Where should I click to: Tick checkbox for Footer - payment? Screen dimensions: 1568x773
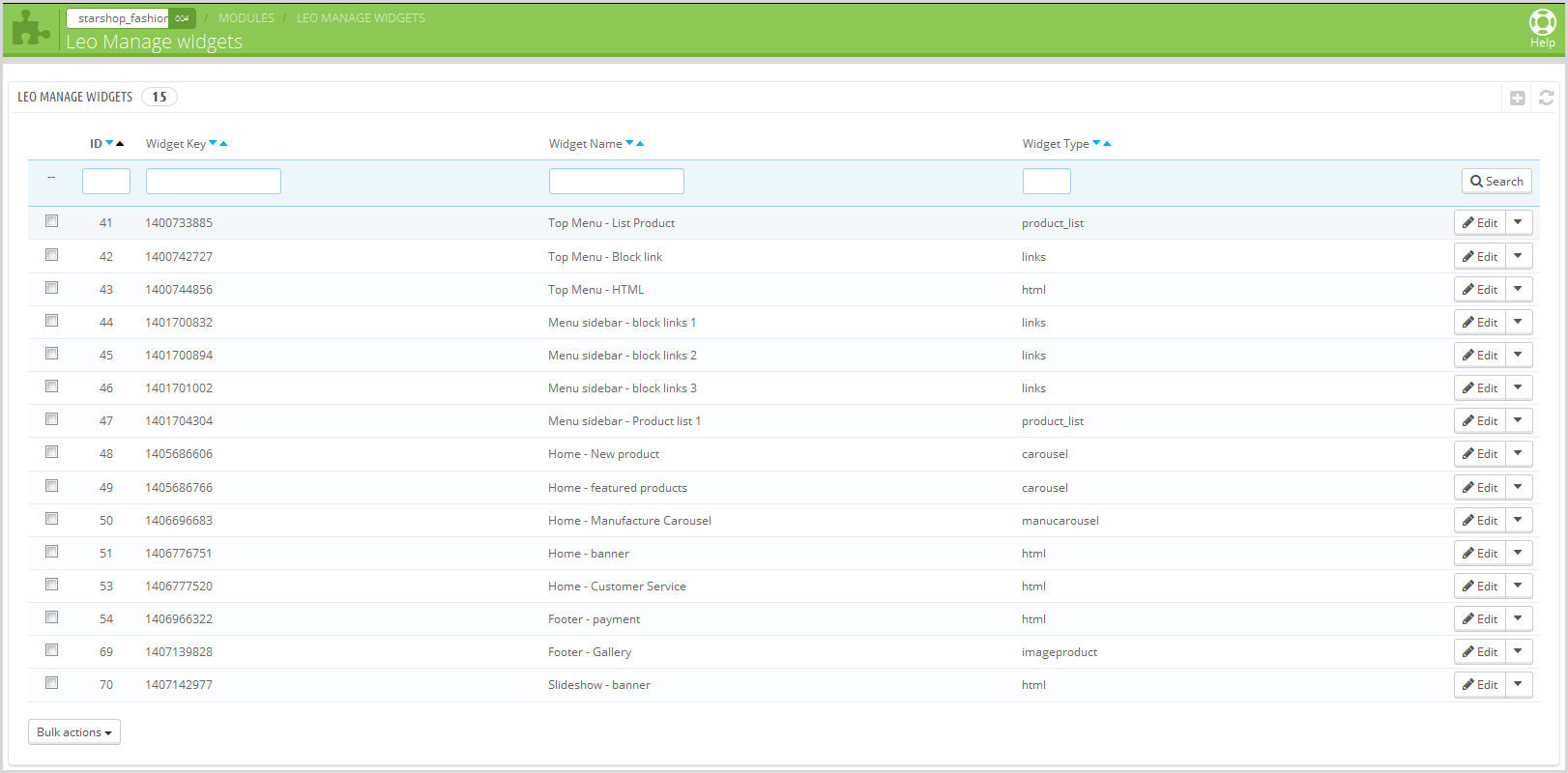(52, 617)
